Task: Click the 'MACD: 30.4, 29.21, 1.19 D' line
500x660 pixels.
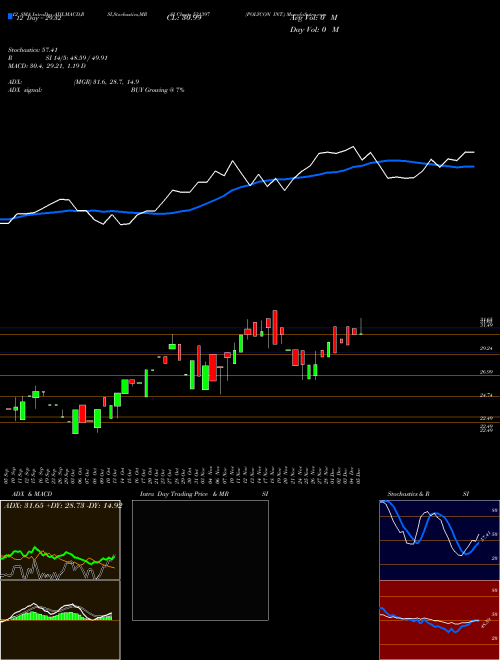Action: (x=47, y=66)
